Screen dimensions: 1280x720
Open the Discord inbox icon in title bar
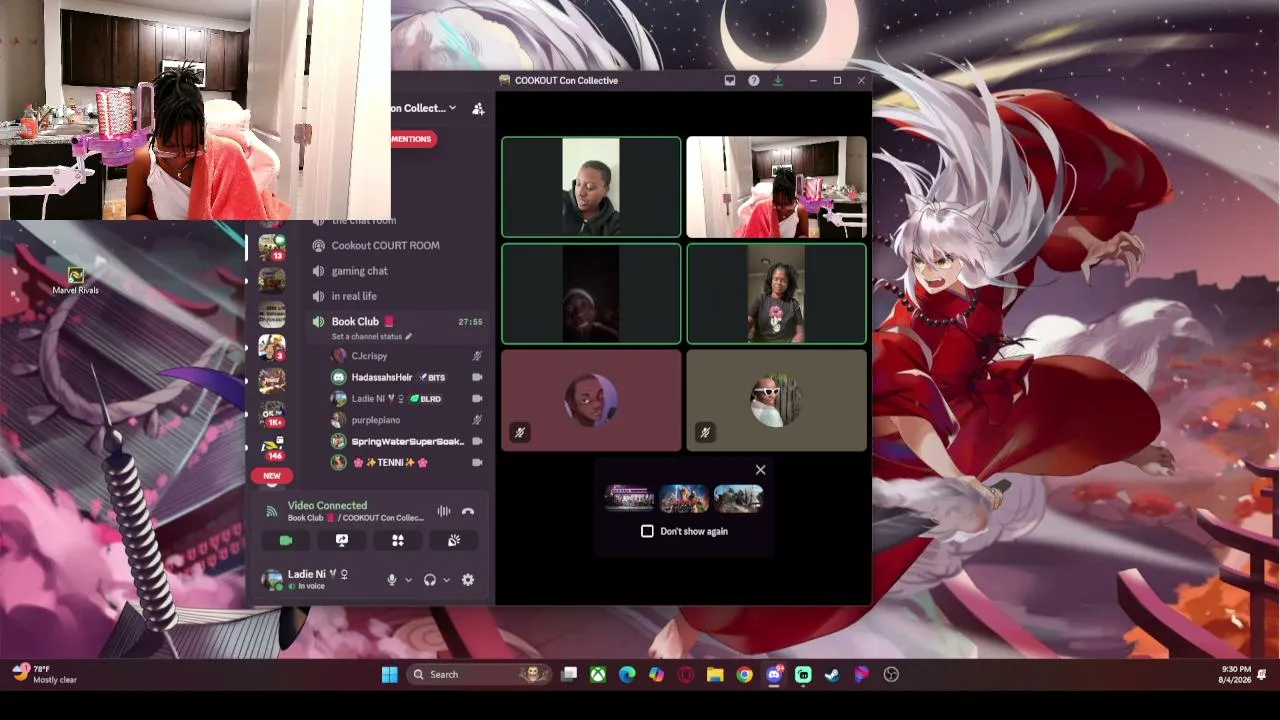(x=730, y=81)
